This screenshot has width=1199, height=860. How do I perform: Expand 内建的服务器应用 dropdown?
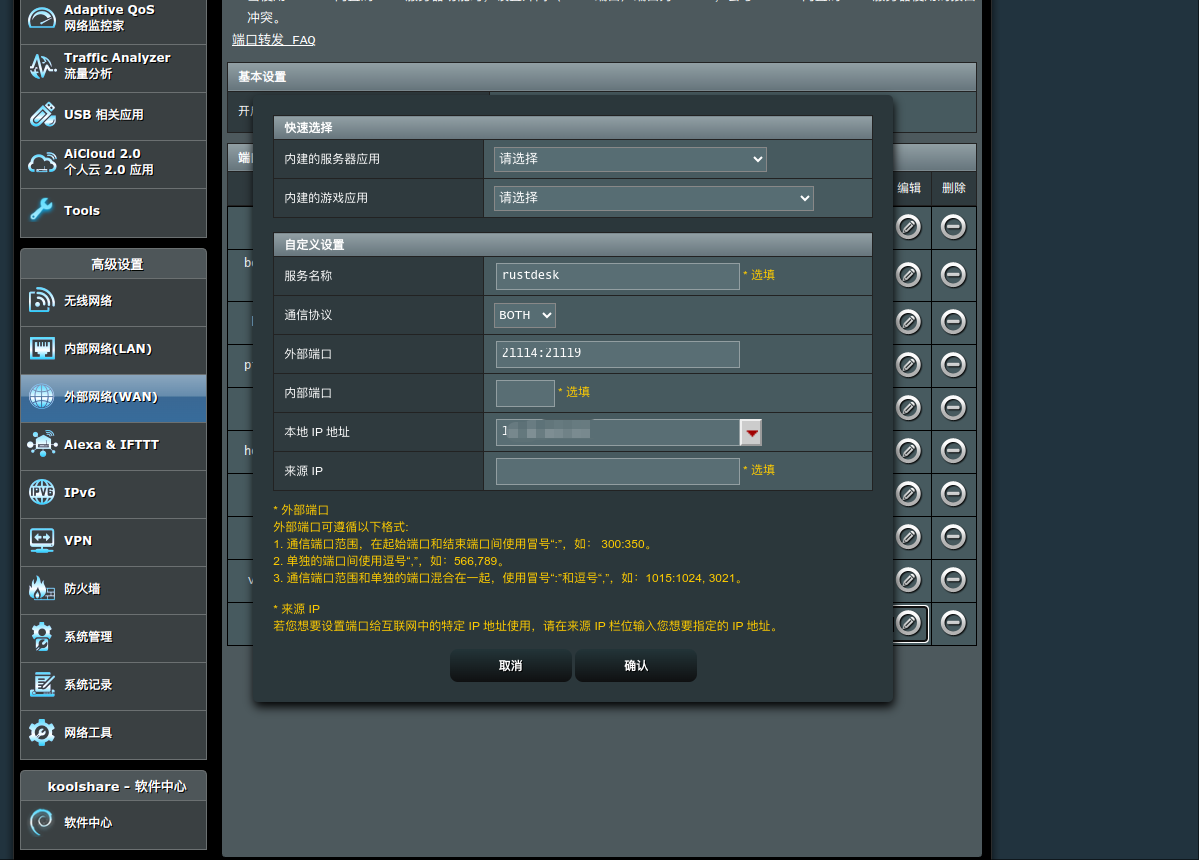[x=630, y=159]
